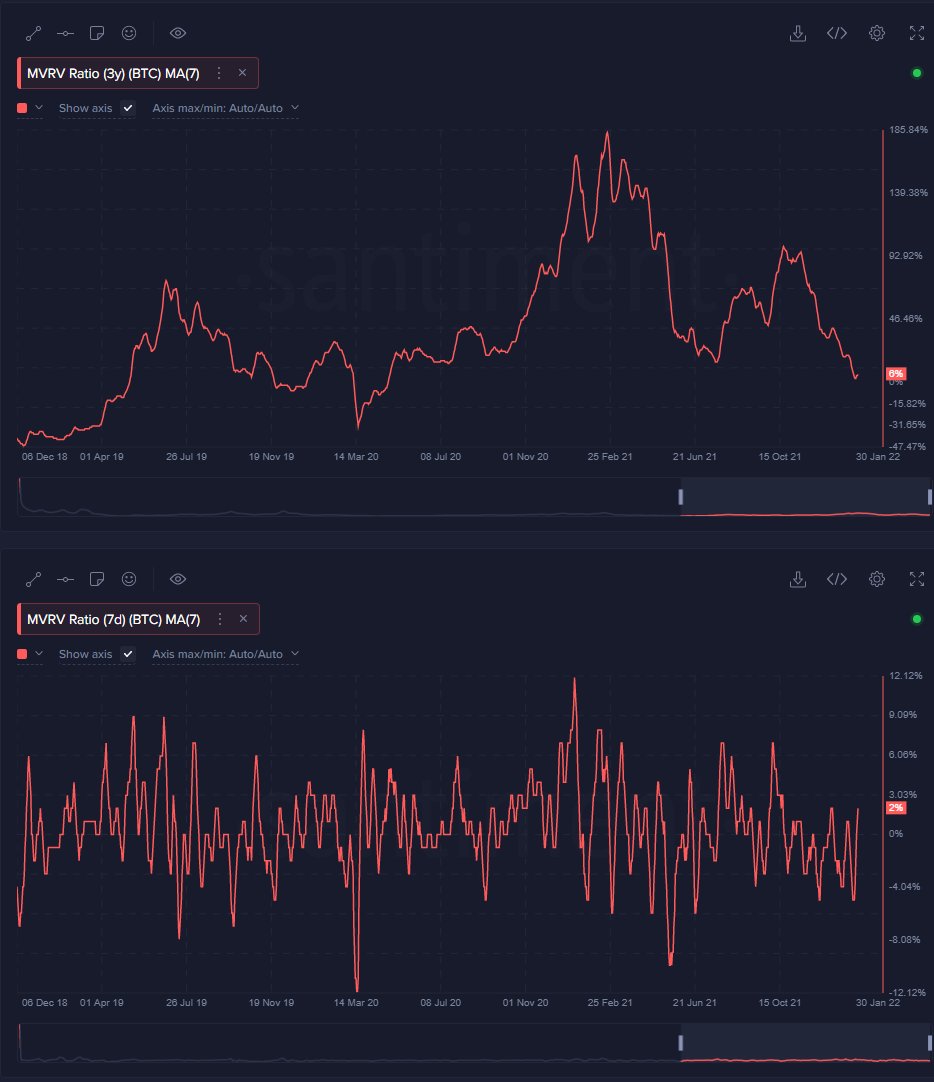934x1082 pixels.
Task: Remove MVRV Ratio (7d) metric
Action: click(243, 618)
